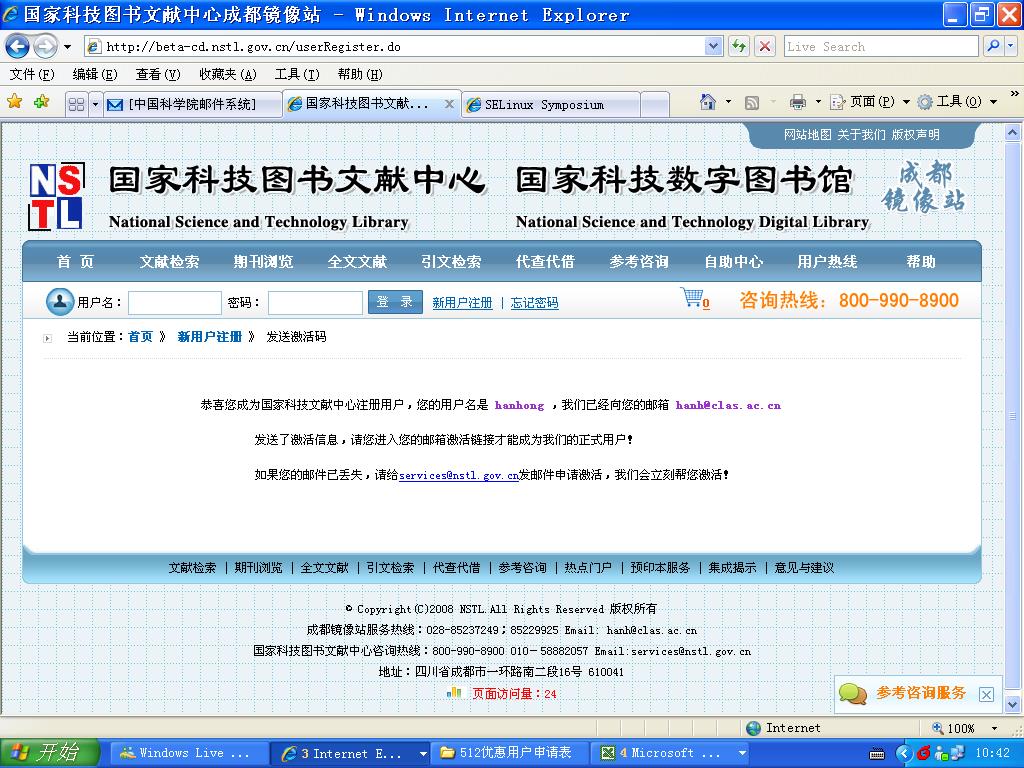The image size is (1024, 768).
Task: Open 用户热线 in navigation bar
Action: tap(827, 262)
